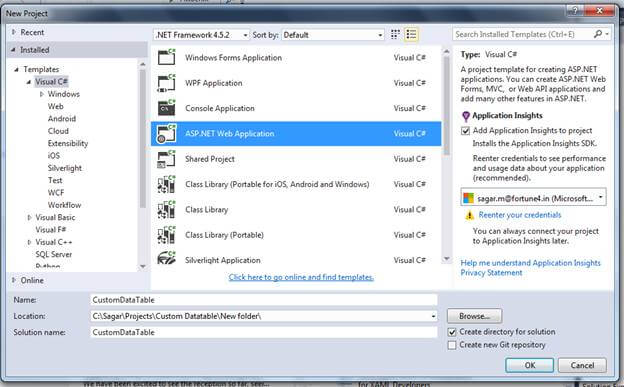
Task: Click the search magnifier icon
Action: pos(598,34)
